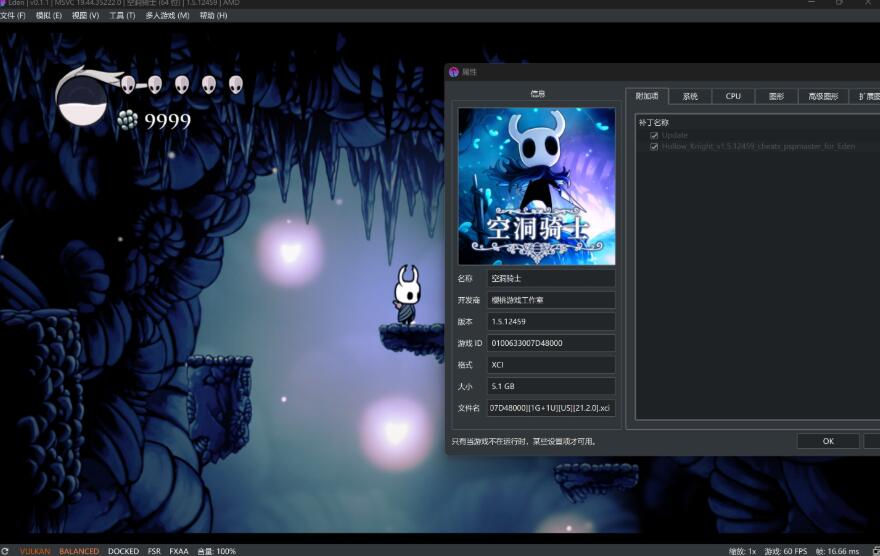Click the Eden icon in the properties dialog title

[x=454, y=72]
